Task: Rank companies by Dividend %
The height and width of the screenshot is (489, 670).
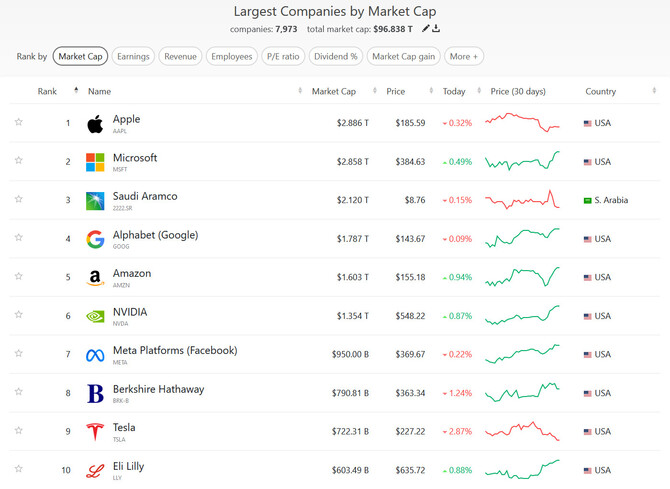Action: (335, 56)
